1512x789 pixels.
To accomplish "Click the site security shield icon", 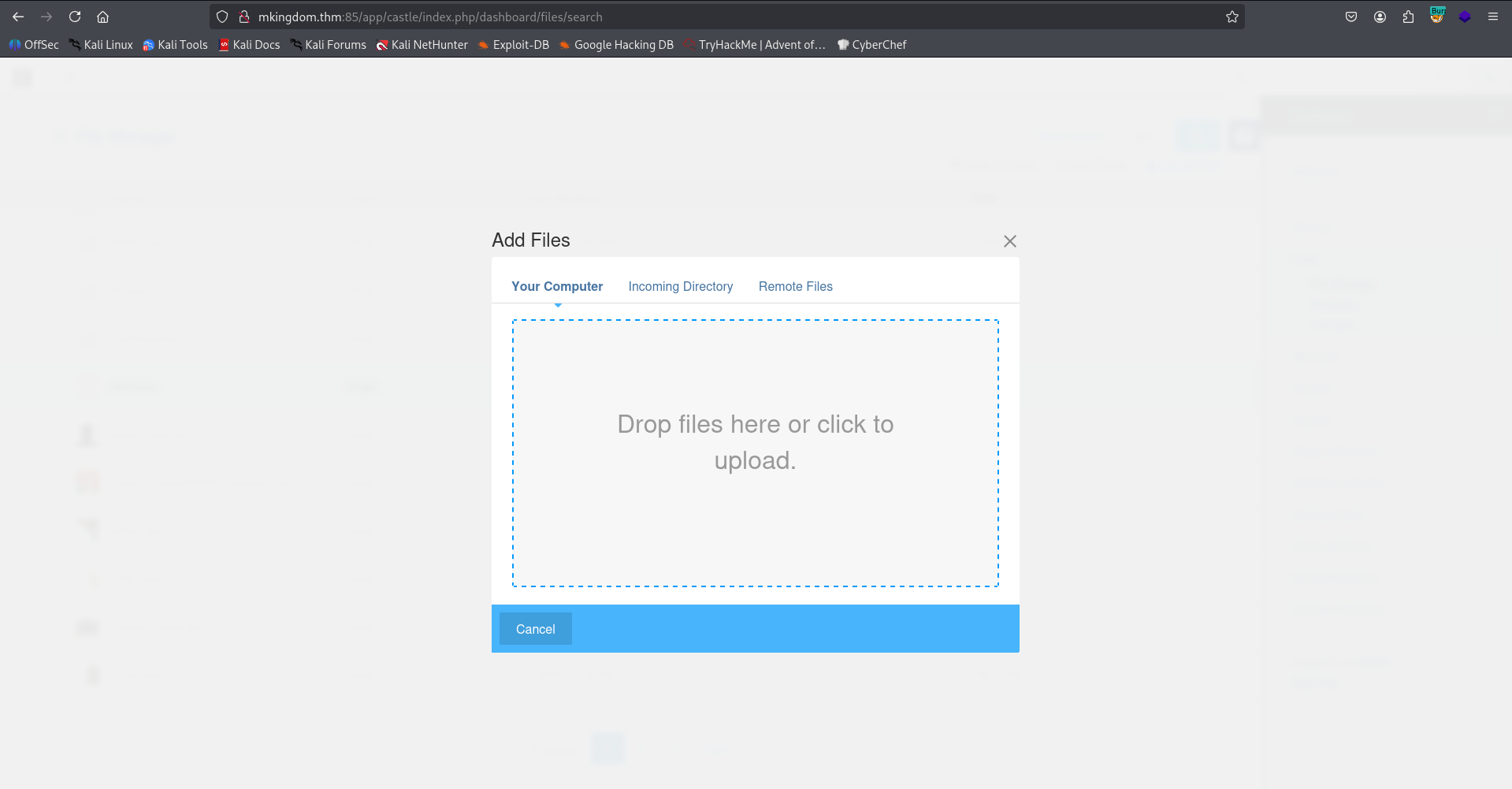I will (222, 17).
